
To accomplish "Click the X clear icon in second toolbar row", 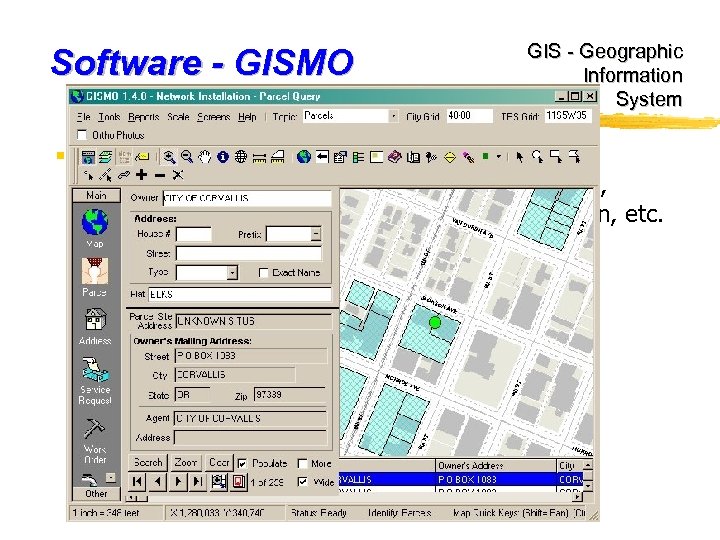I will [178, 175].
